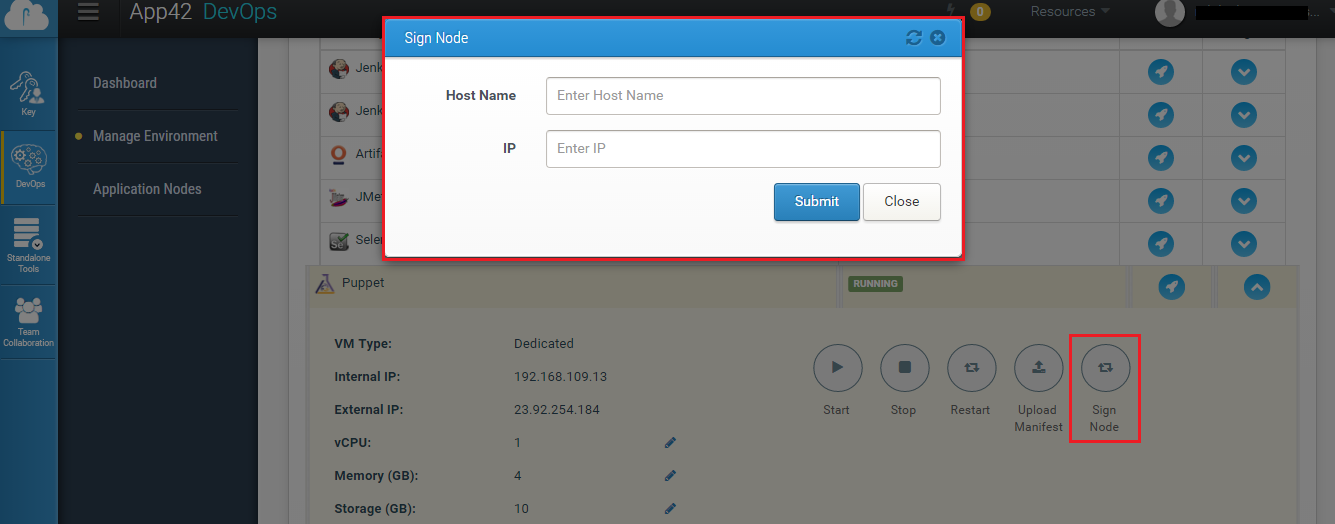Refresh the Sign Node dialog
The height and width of the screenshot is (524, 1335).
coord(913,38)
